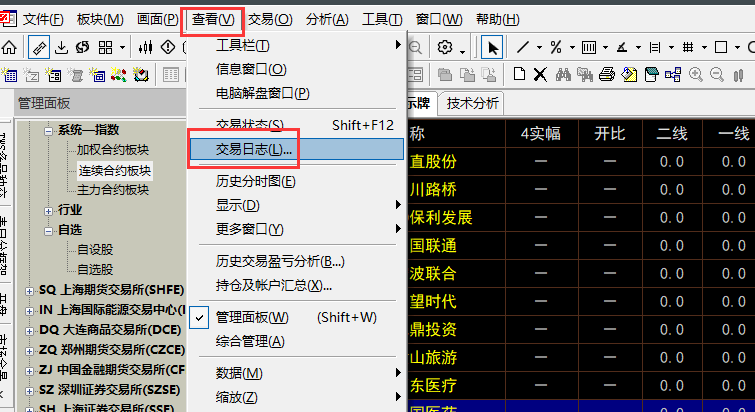Choose 电脑解盘窗口(P) menu entry

point(297,93)
